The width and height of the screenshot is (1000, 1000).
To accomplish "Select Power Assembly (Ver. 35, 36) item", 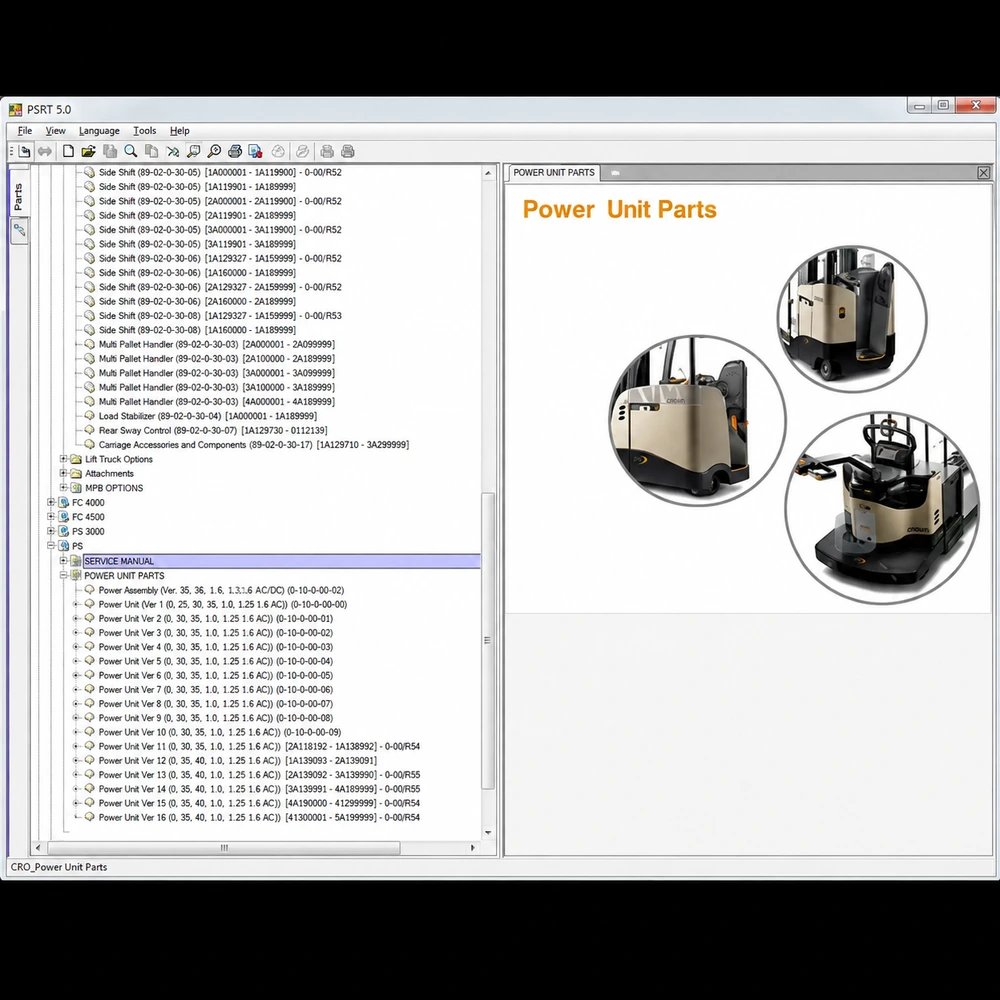I will (x=221, y=591).
